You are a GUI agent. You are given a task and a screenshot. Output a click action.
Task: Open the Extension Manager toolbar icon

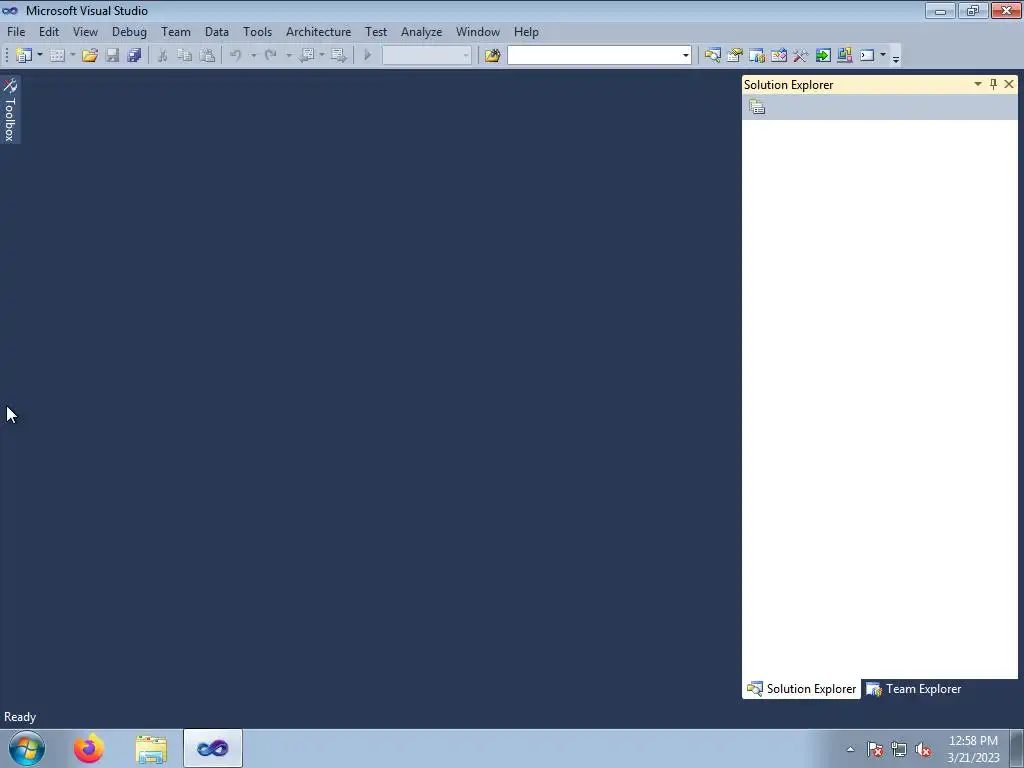(x=845, y=56)
